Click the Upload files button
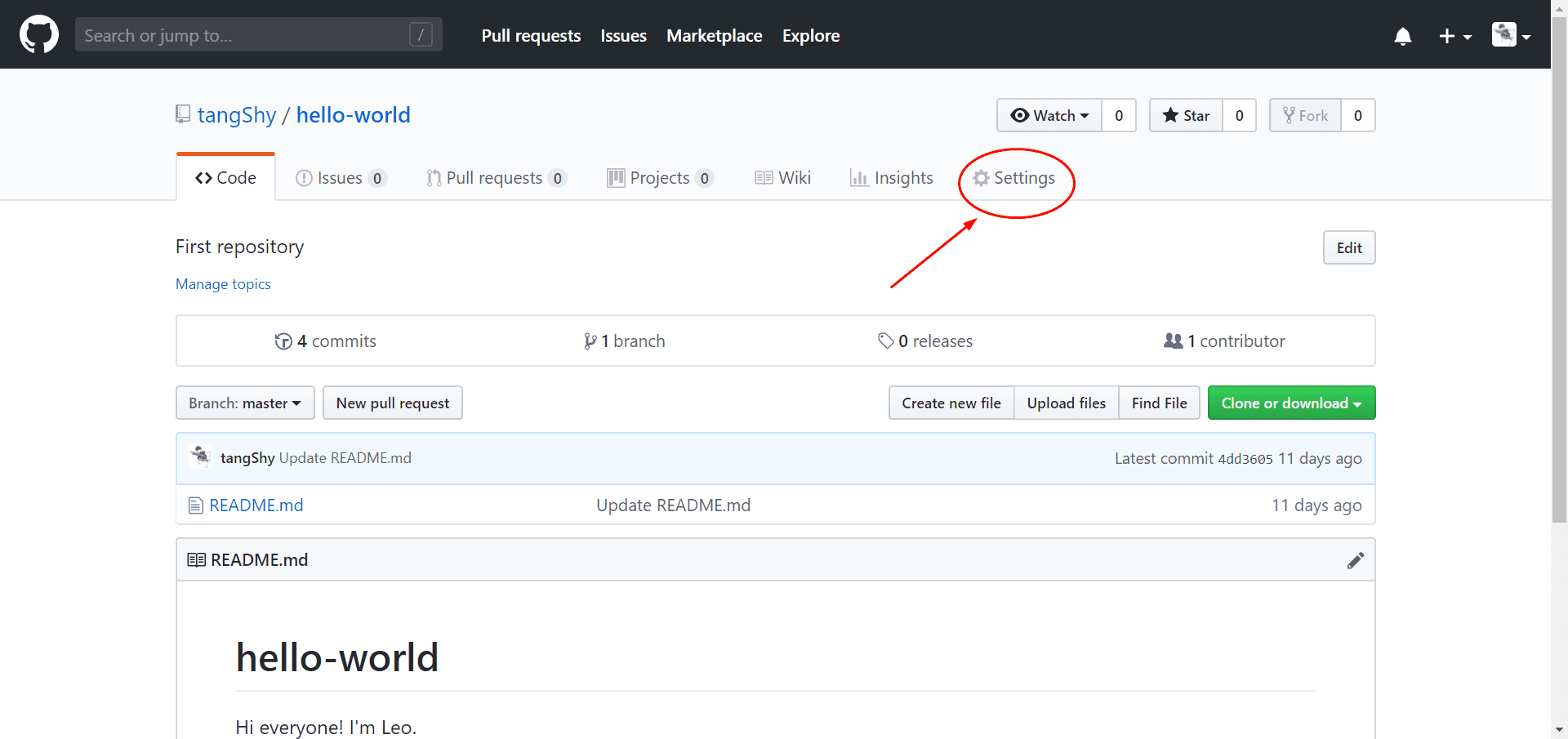1568x739 pixels. tap(1067, 403)
